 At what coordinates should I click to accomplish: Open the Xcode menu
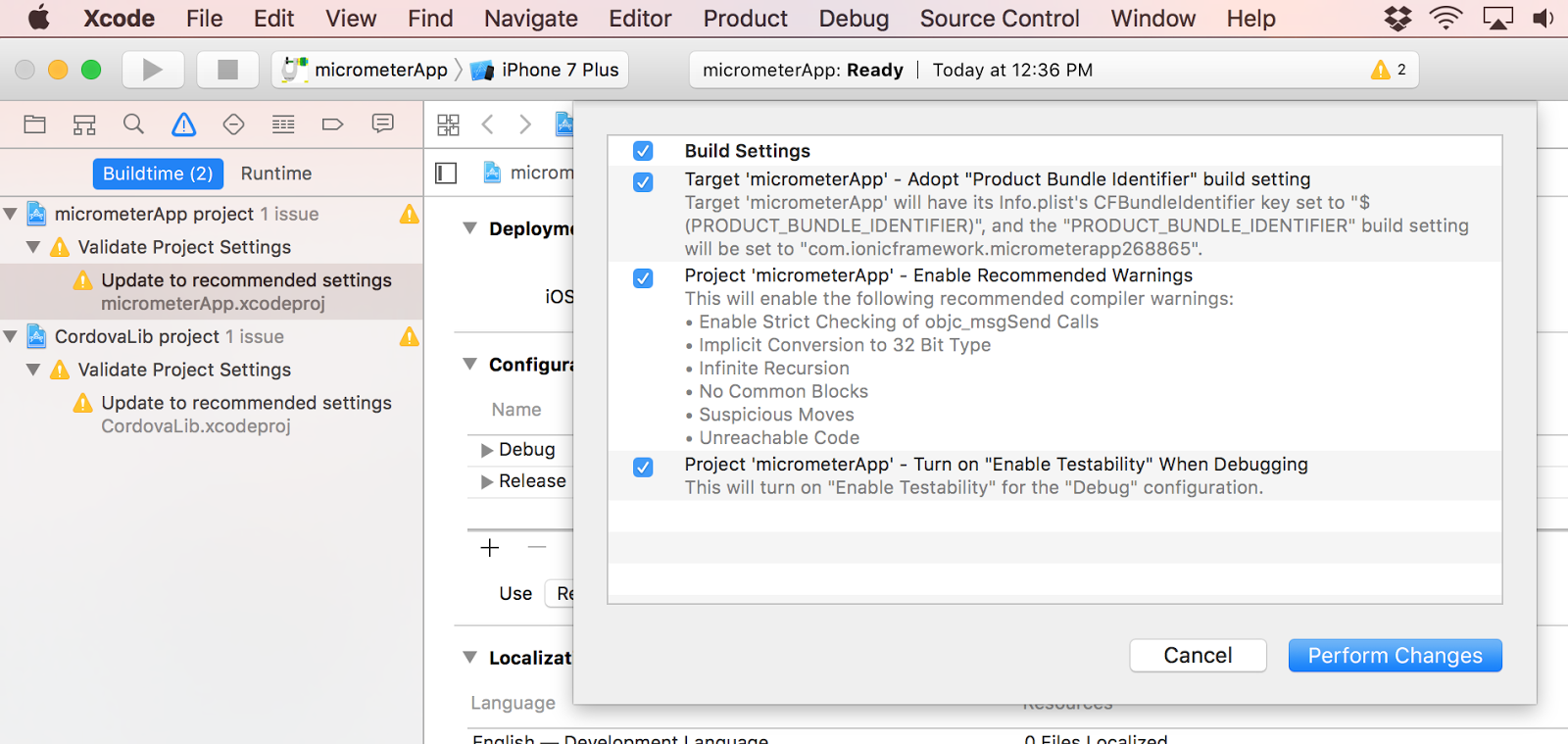click(119, 19)
